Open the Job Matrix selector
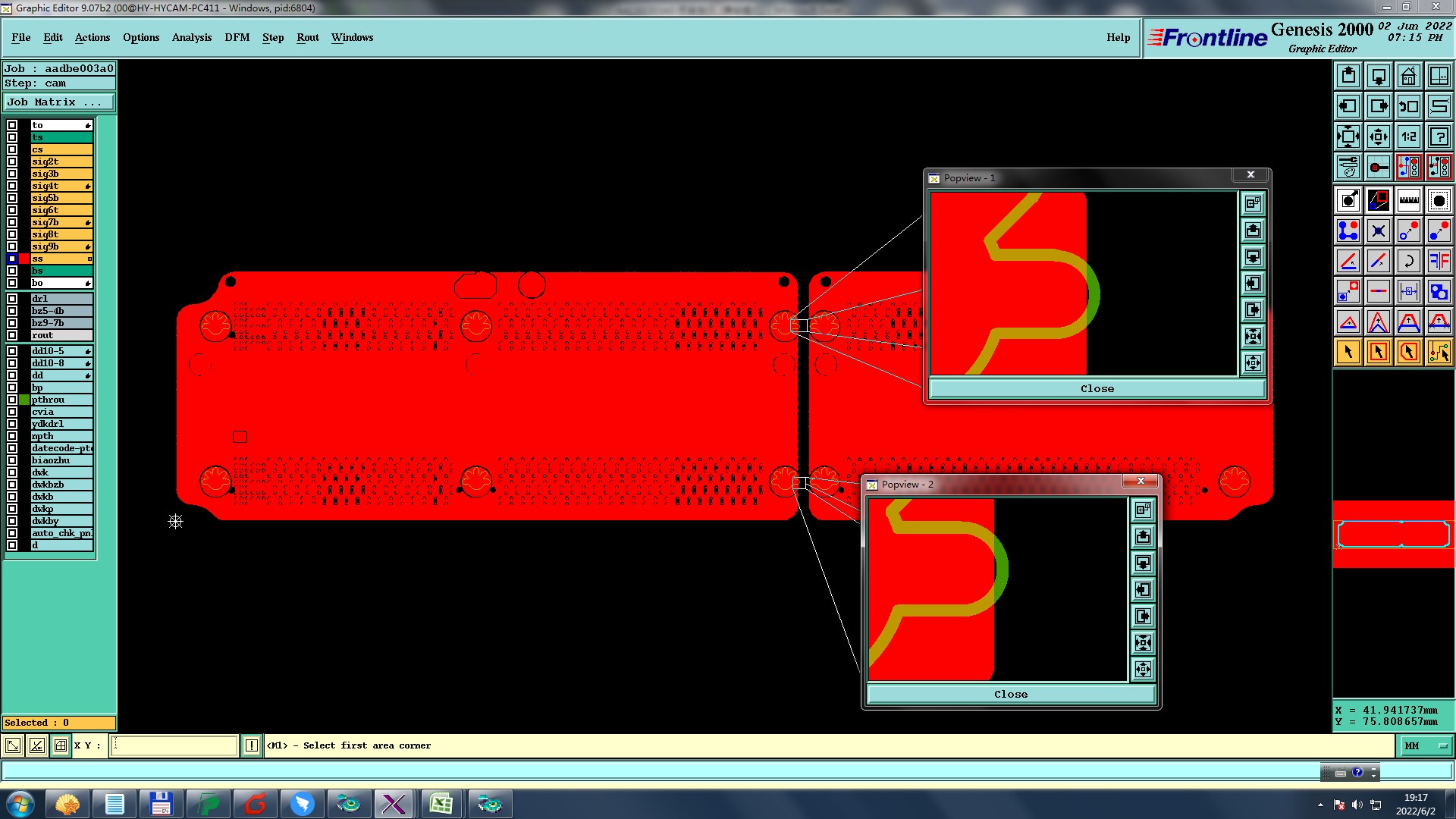The image size is (1456, 819). tap(59, 102)
